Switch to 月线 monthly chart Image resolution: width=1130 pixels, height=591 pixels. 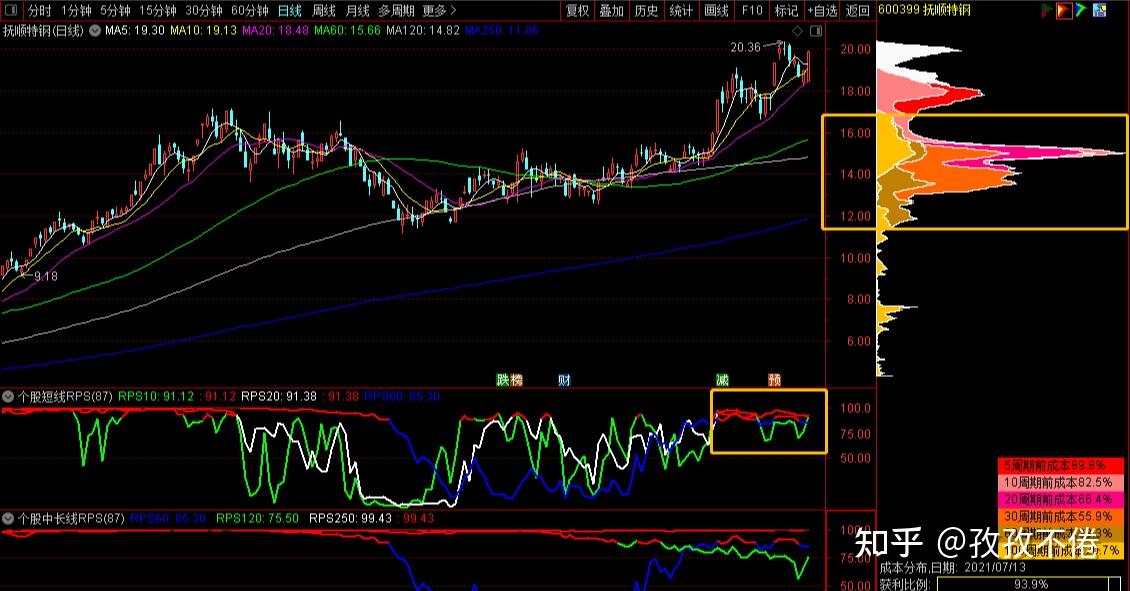click(x=357, y=11)
